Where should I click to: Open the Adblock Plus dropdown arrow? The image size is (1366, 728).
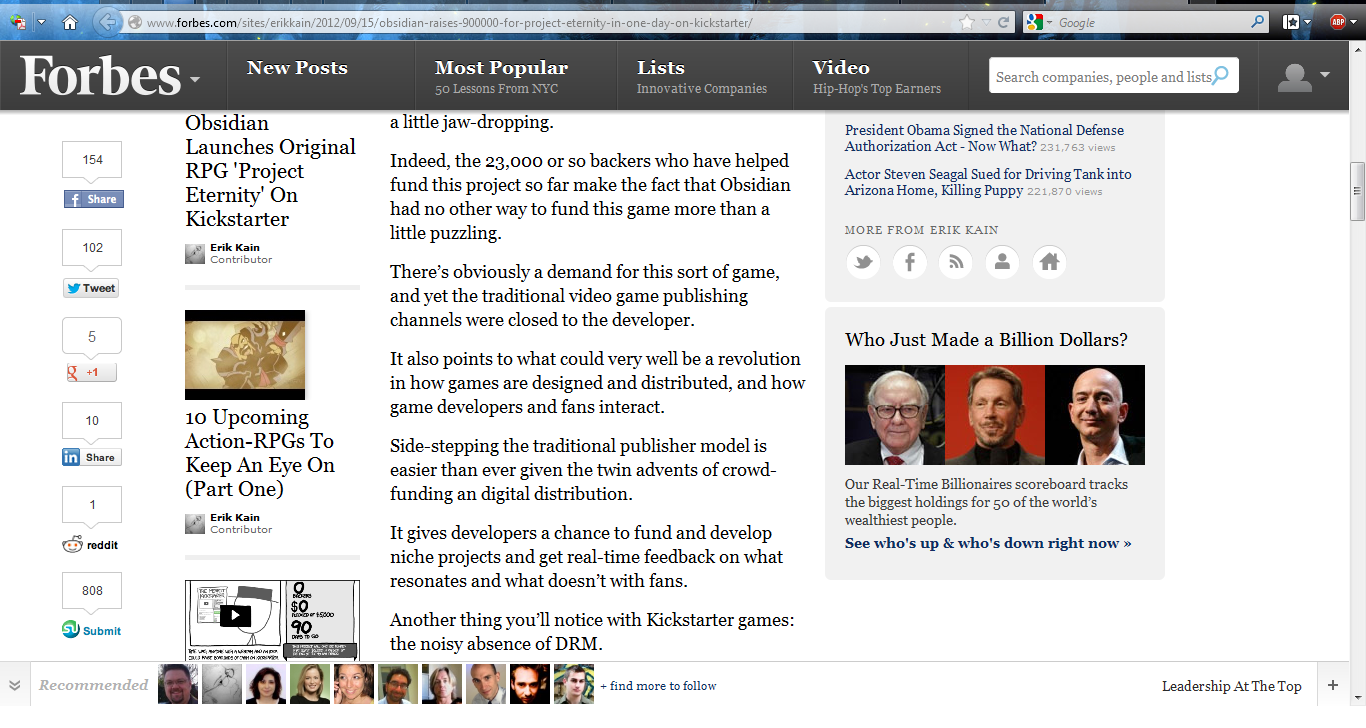tap(1353, 22)
